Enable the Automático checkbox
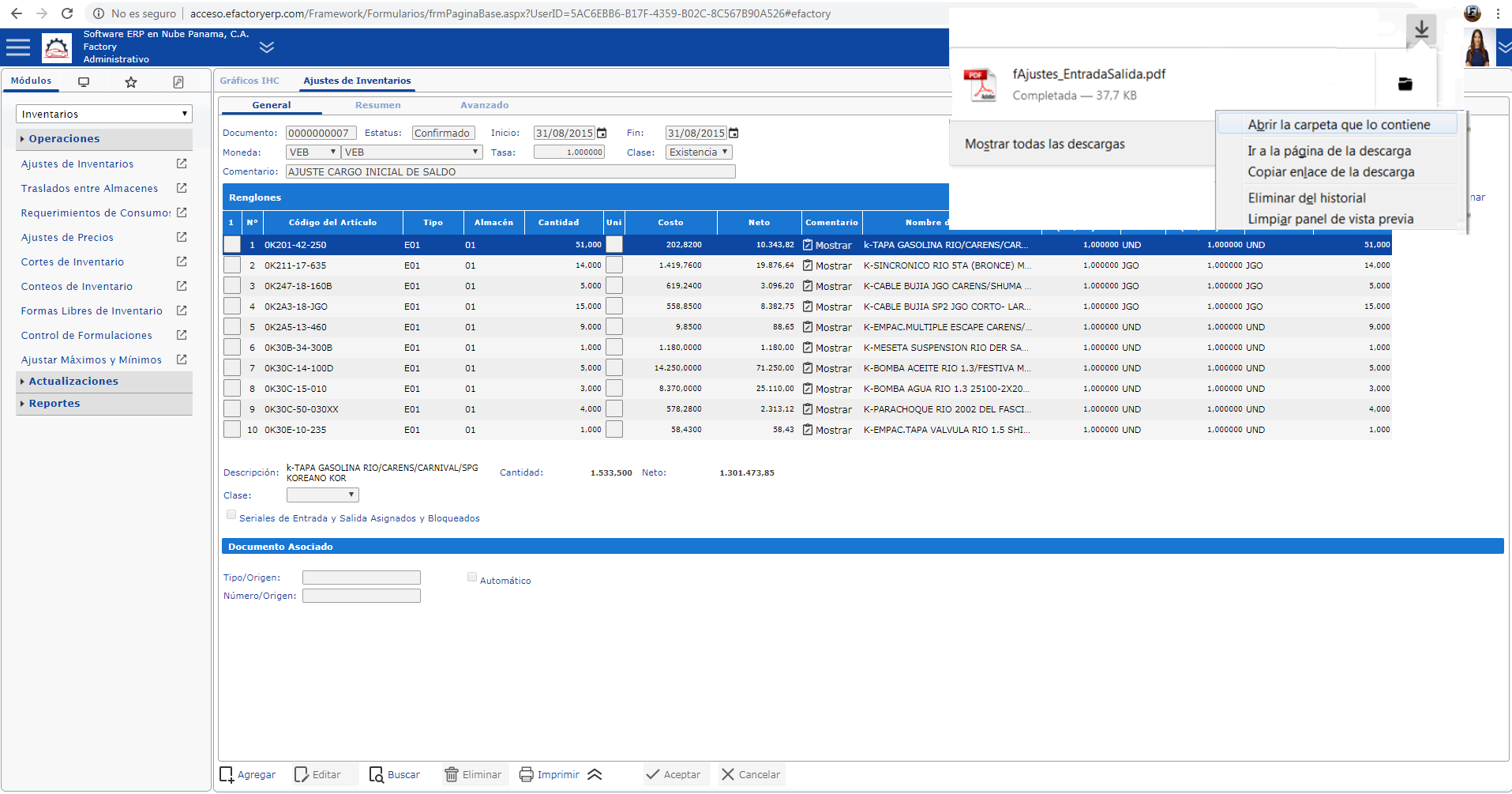Viewport: 1512px width, 794px height. coord(472,578)
